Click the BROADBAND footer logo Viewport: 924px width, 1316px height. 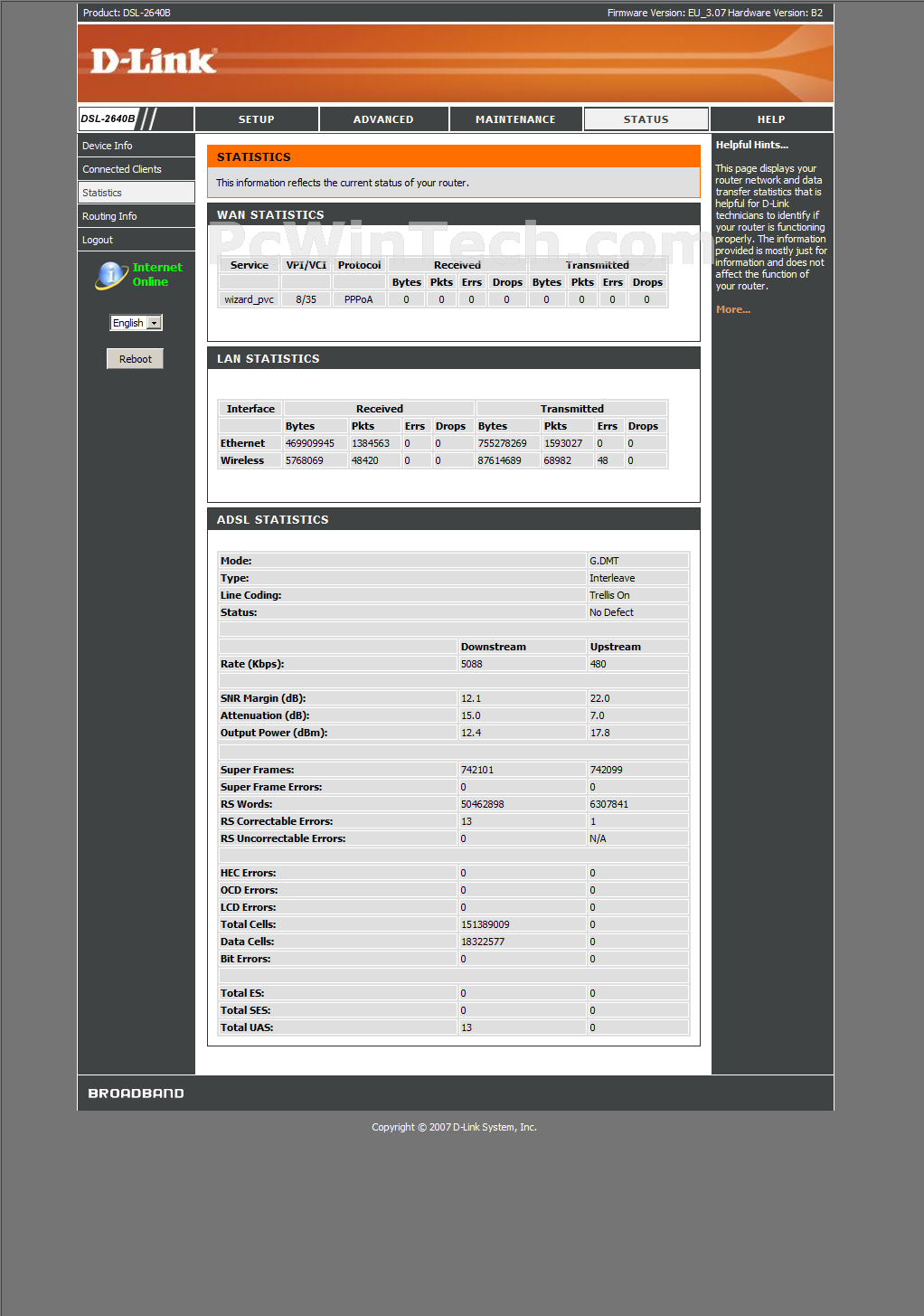[137, 1094]
